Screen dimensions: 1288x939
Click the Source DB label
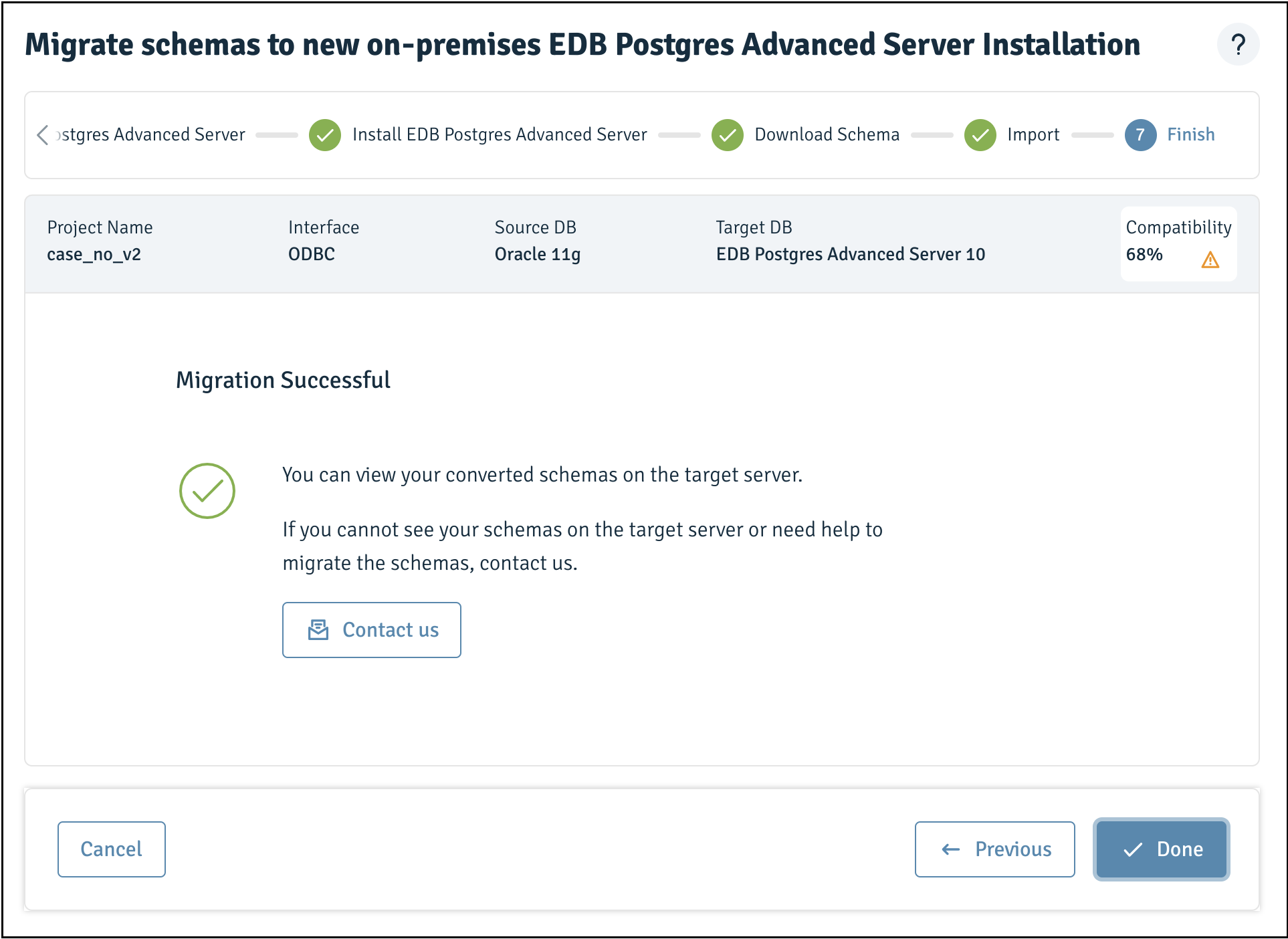(536, 227)
